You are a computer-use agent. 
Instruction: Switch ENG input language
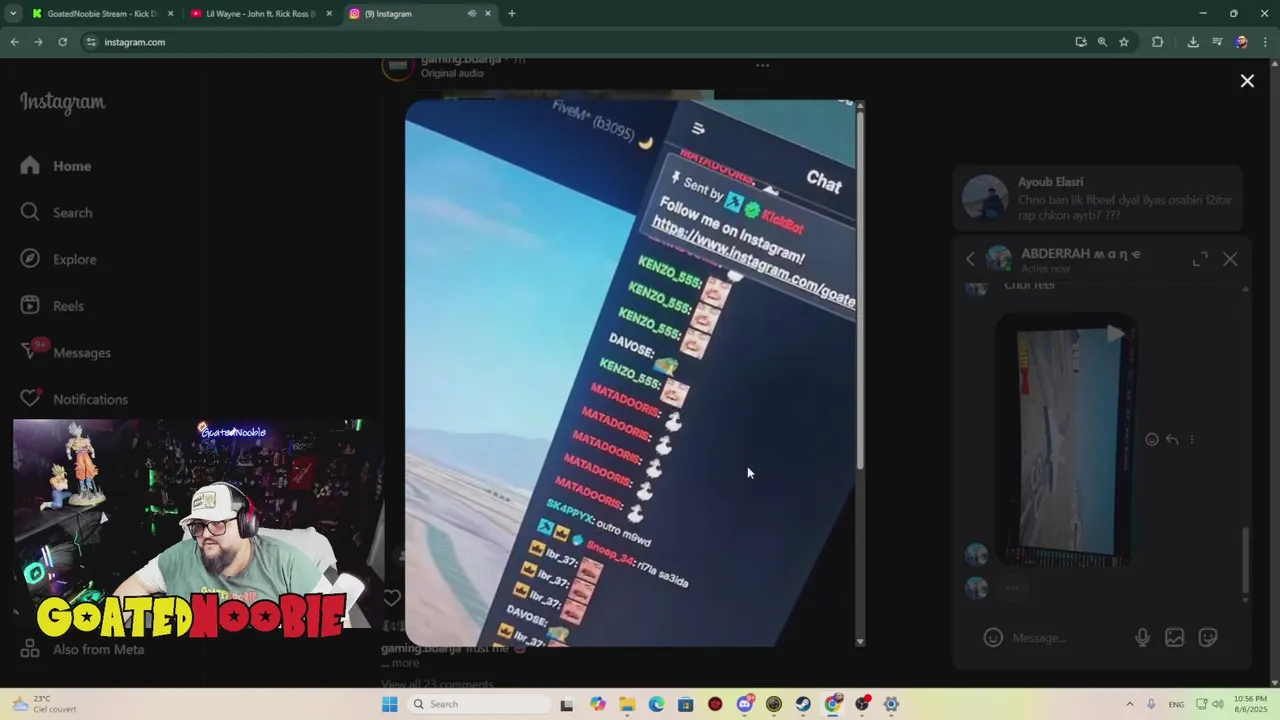pos(1176,704)
